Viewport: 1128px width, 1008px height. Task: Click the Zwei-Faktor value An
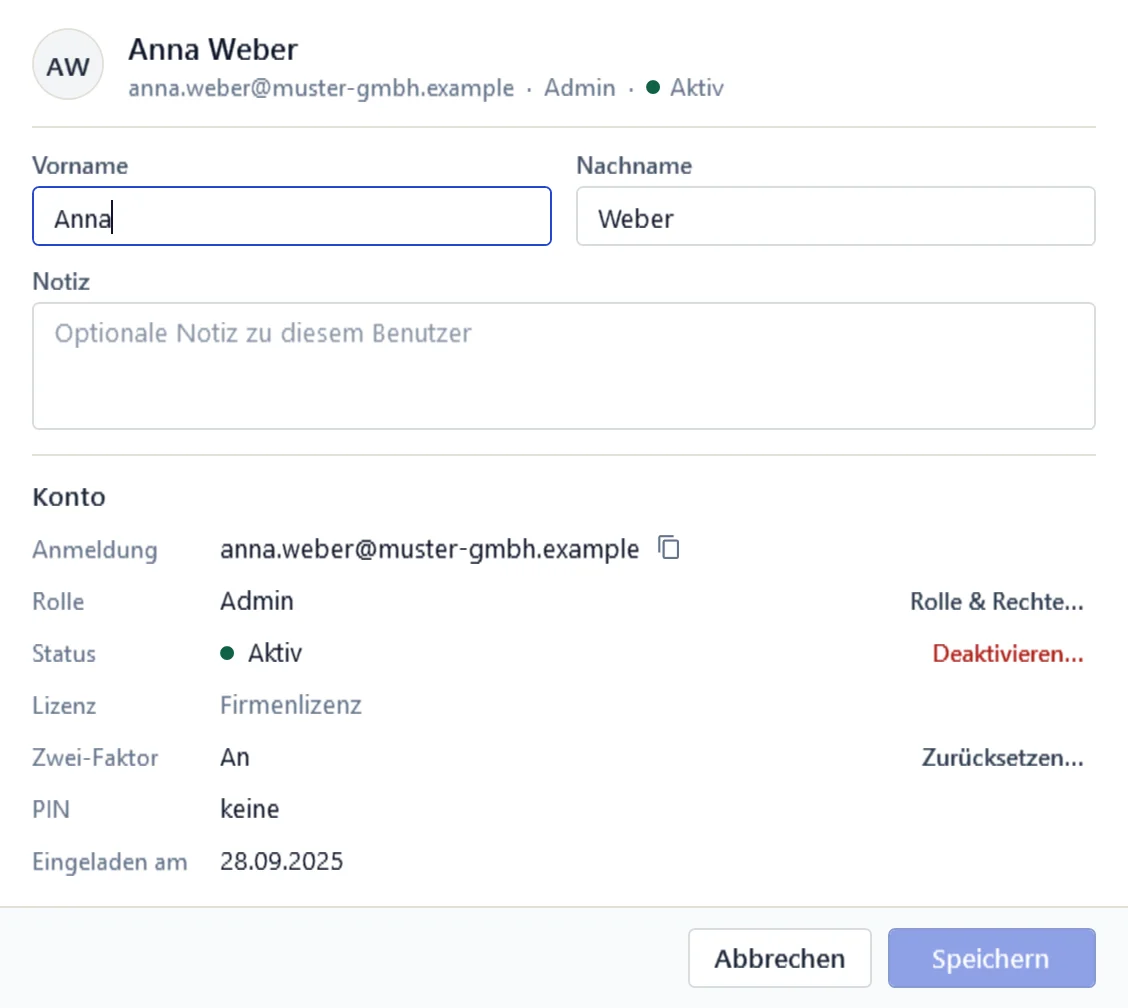pos(235,757)
